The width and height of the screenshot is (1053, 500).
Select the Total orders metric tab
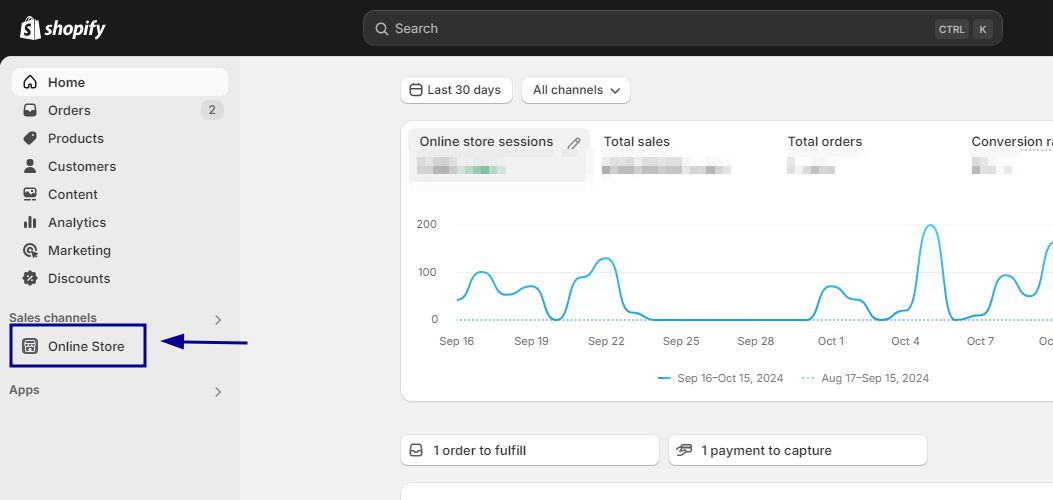(825, 155)
